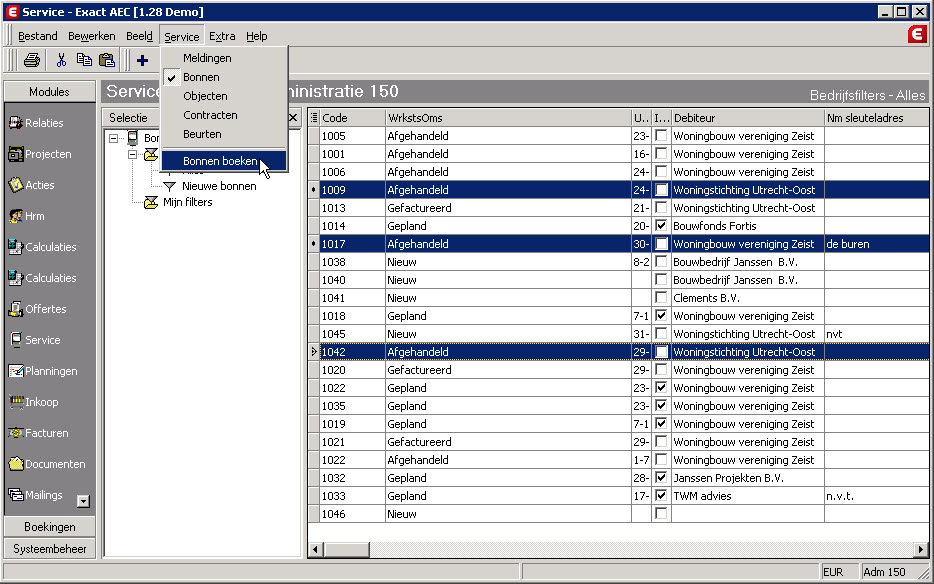Untick the checkbox in row 1018

[661, 316]
